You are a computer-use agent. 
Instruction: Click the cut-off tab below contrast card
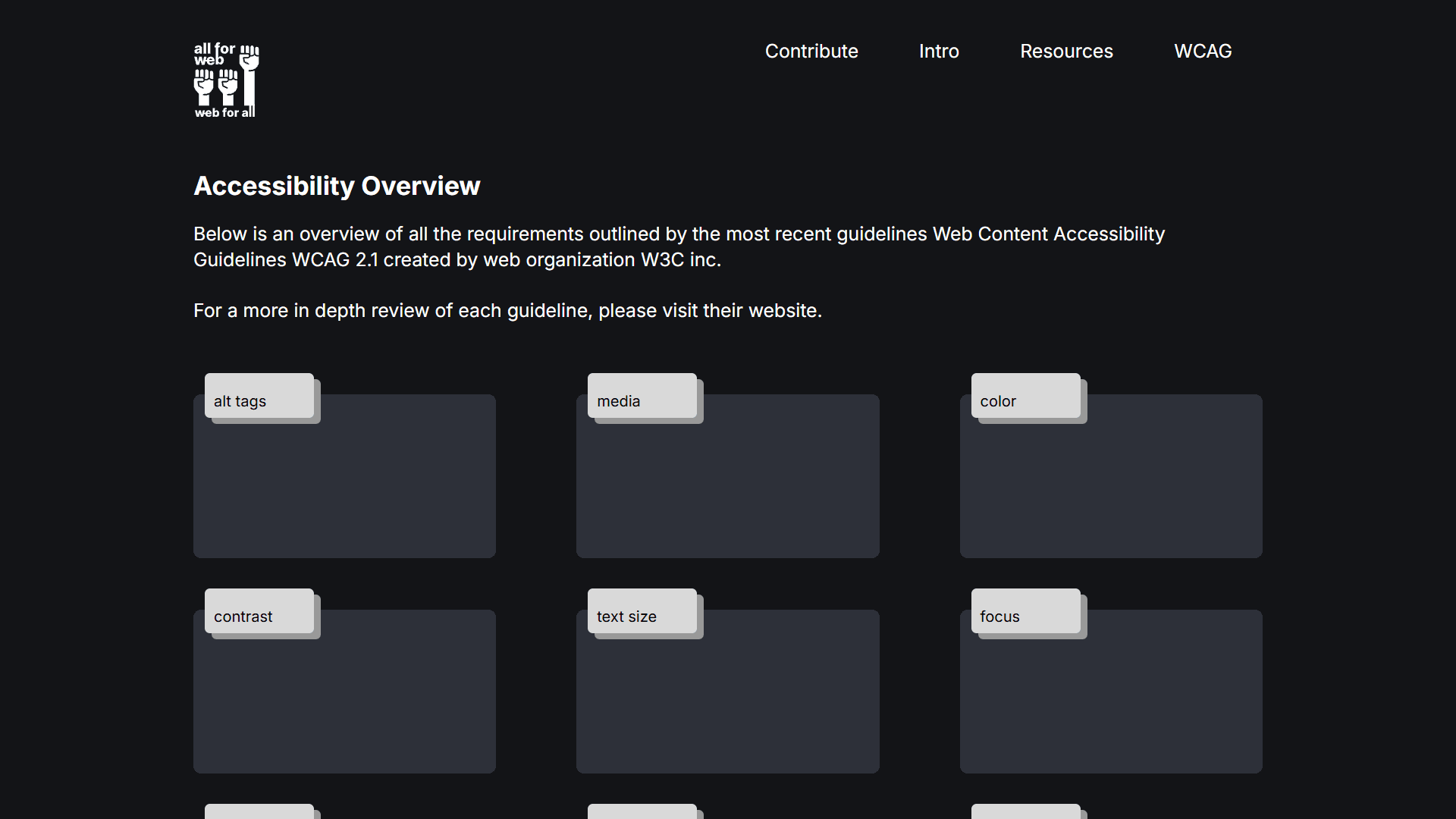(259, 811)
